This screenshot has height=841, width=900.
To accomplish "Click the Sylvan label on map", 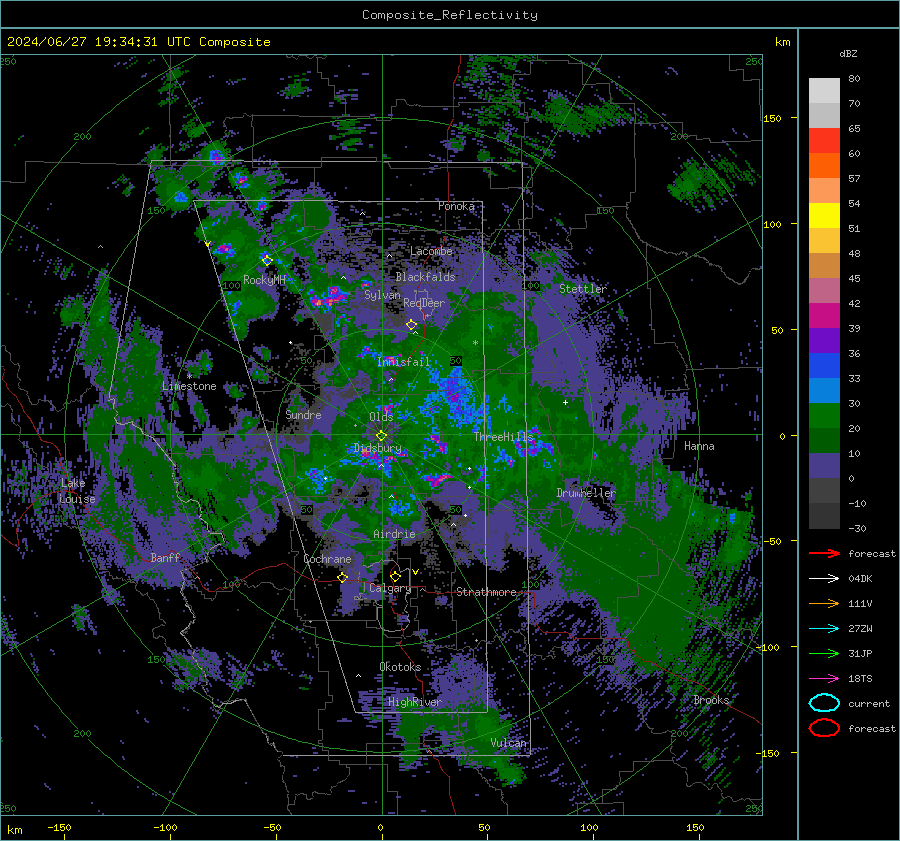I will click(382, 295).
